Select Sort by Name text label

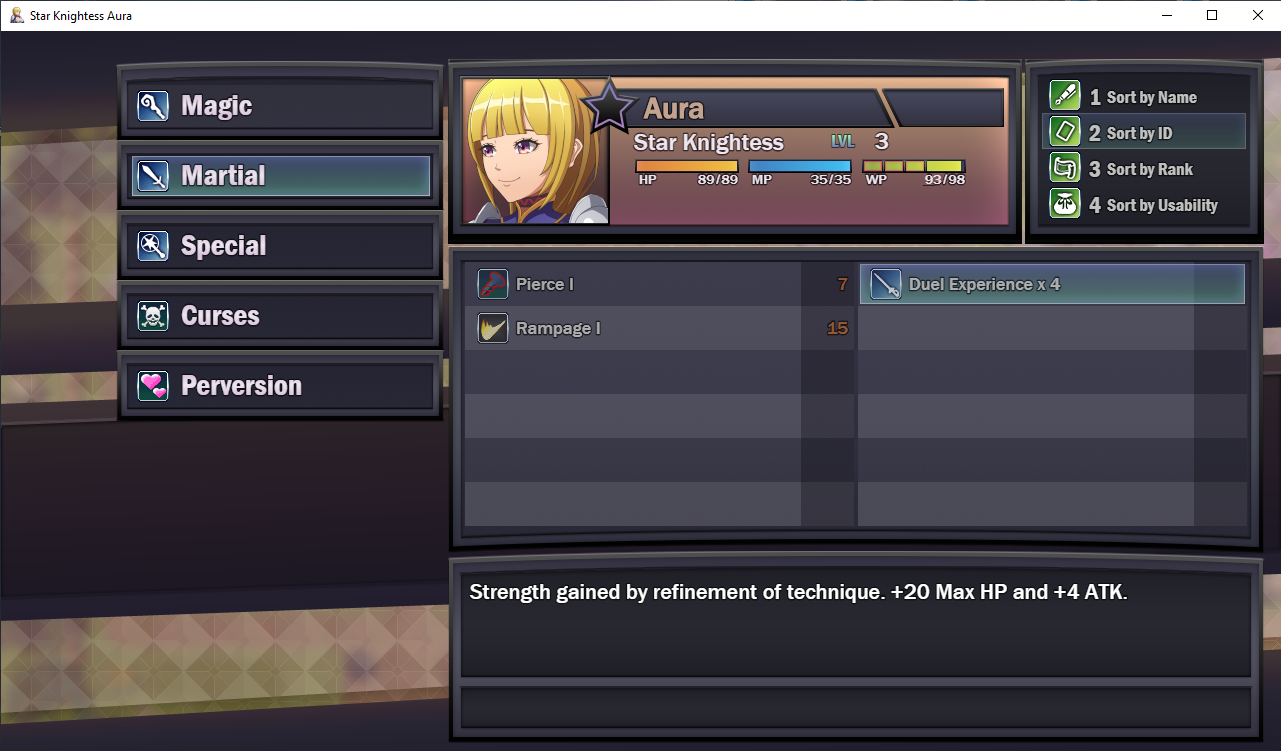coord(1151,97)
